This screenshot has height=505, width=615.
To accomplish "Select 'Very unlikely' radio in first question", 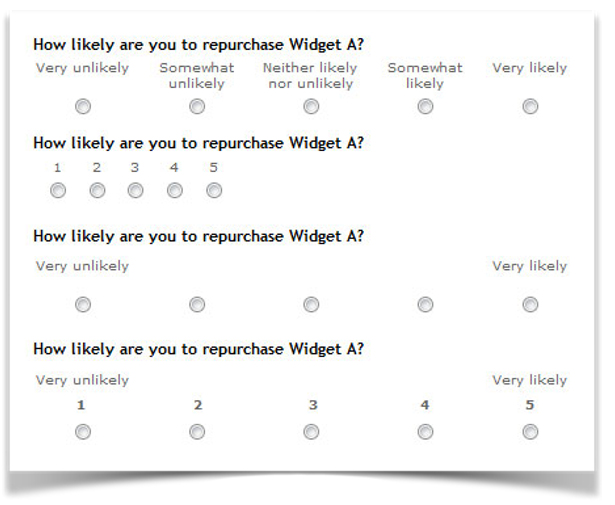I will pos(83,107).
